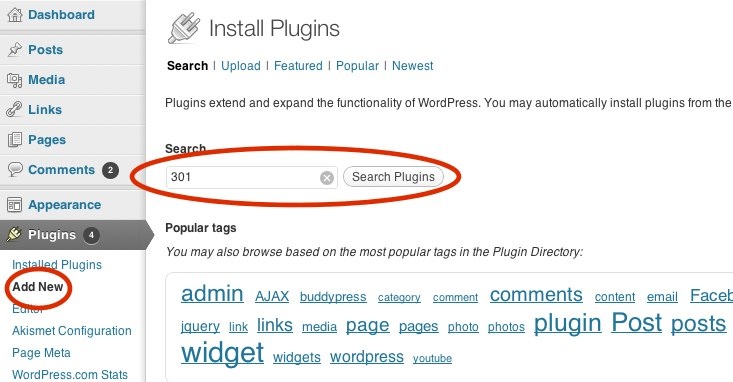The height and width of the screenshot is (382, 733).
Task: Open the Featured plugins tab
Action: (298, 66)
